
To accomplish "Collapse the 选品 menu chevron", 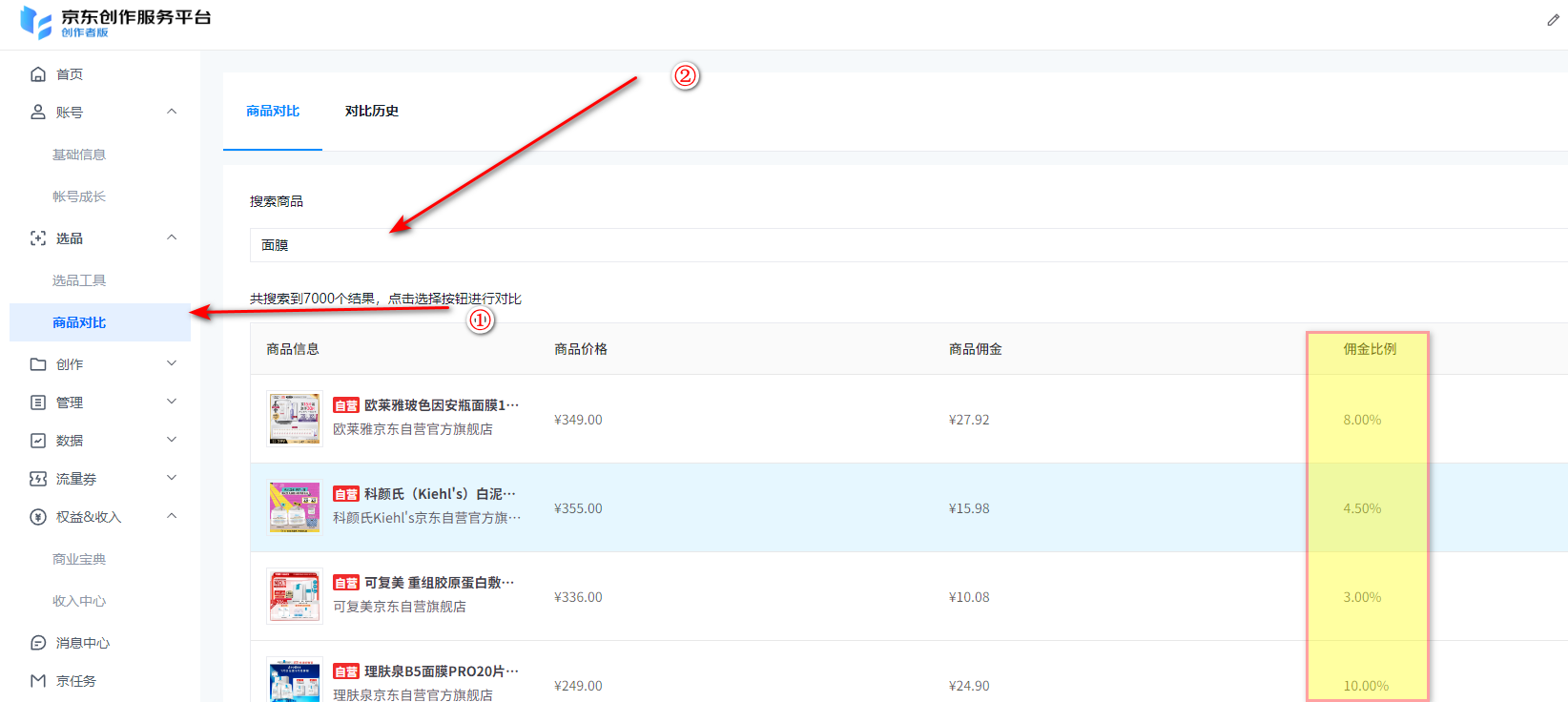I will click(172, 237).
